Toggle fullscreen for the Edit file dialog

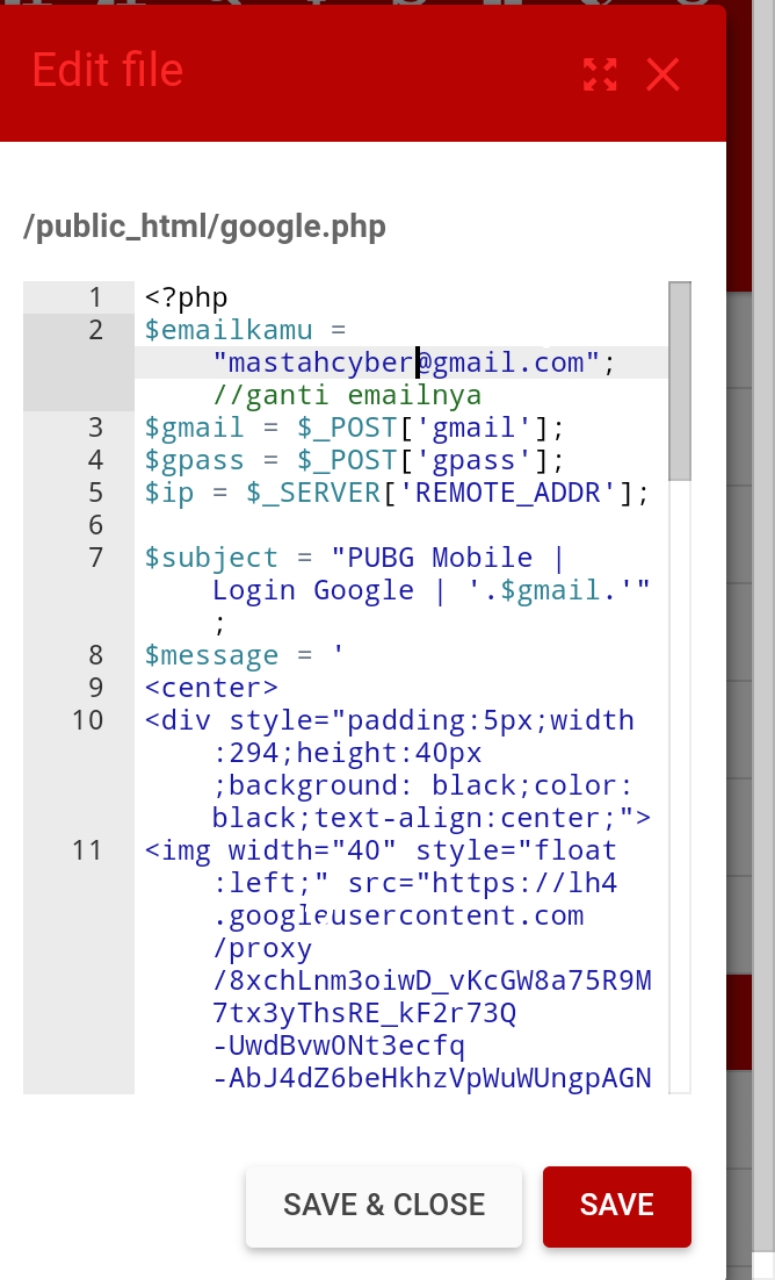[600, 74]
